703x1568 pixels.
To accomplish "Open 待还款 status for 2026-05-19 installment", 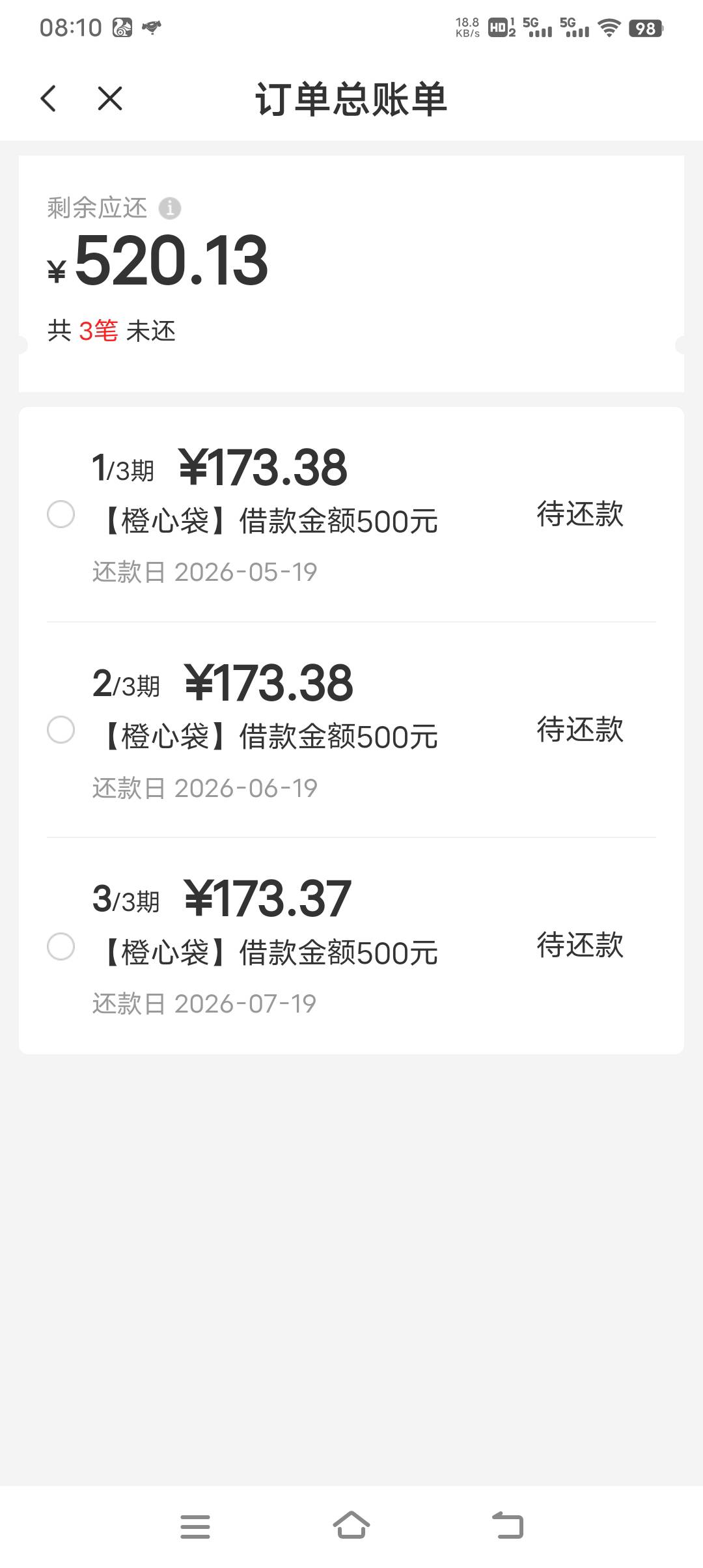I will 580,514.
